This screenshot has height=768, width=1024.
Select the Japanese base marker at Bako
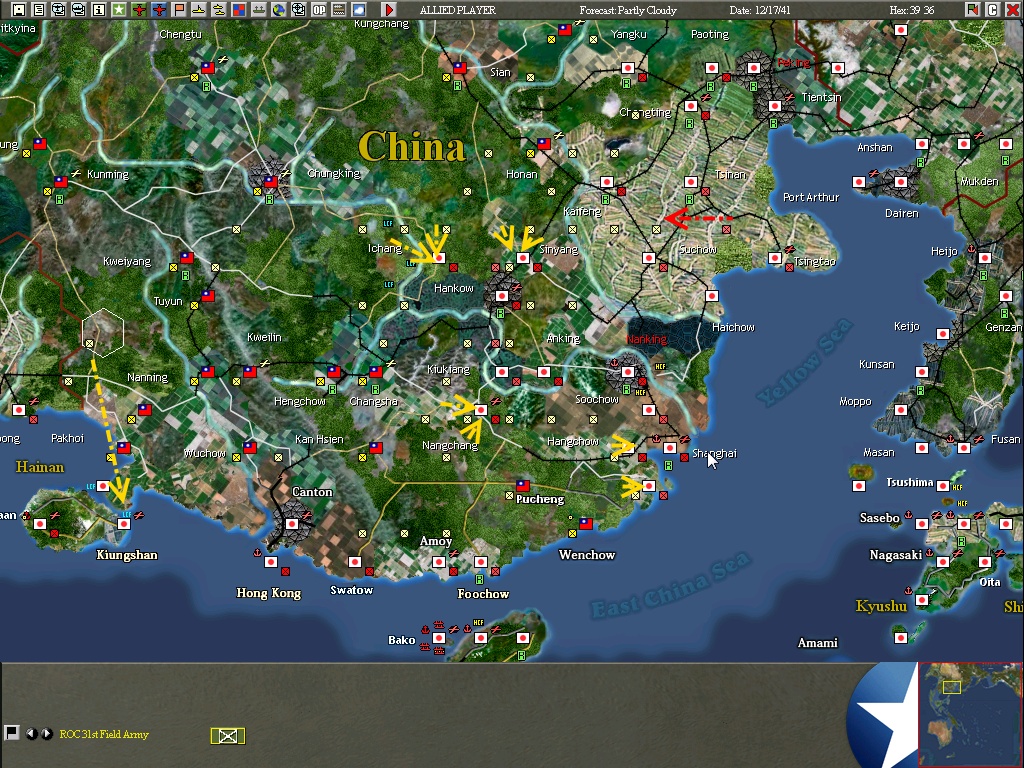(439, 637)
